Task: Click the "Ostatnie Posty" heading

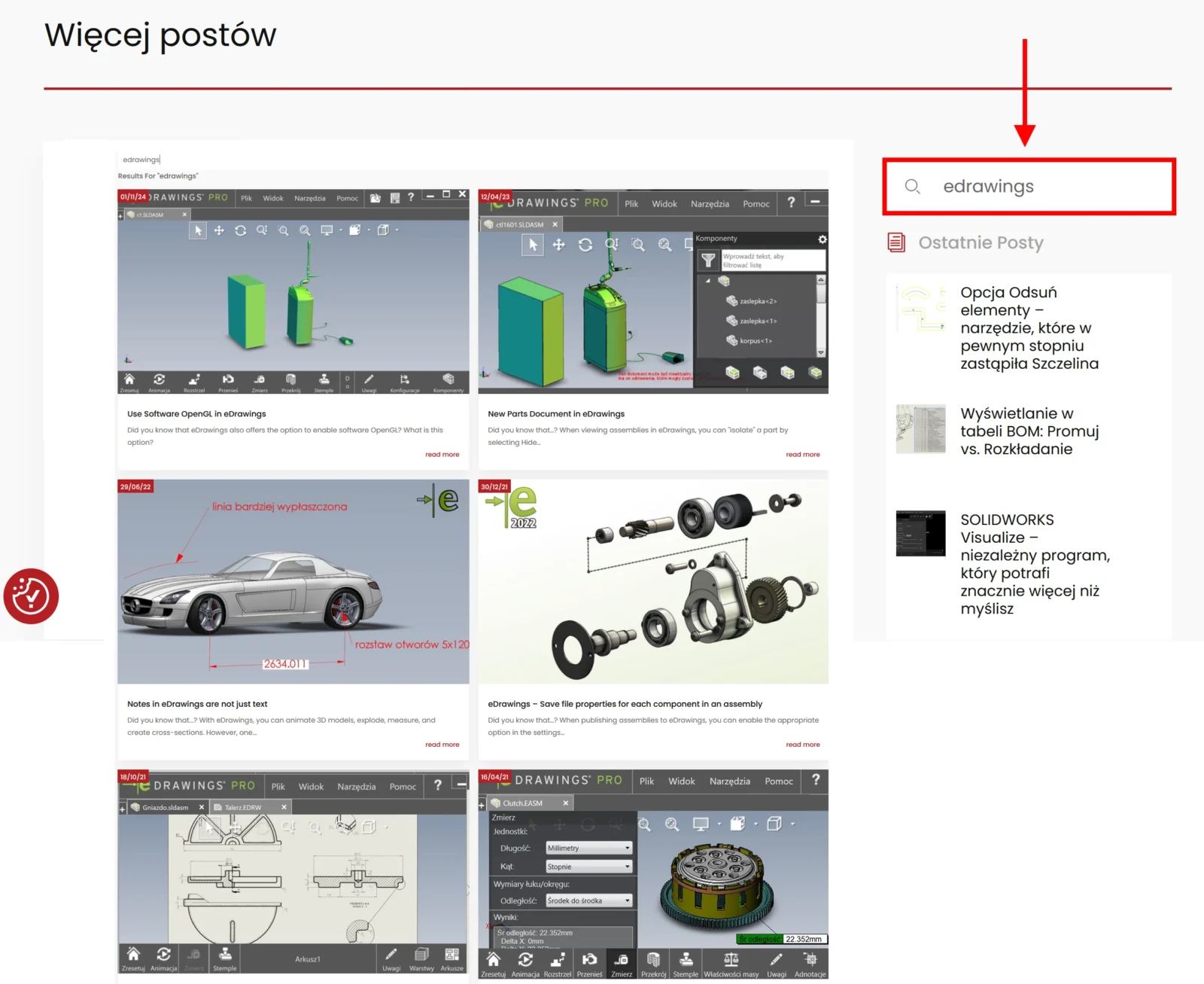Action: tap(981, 242)
